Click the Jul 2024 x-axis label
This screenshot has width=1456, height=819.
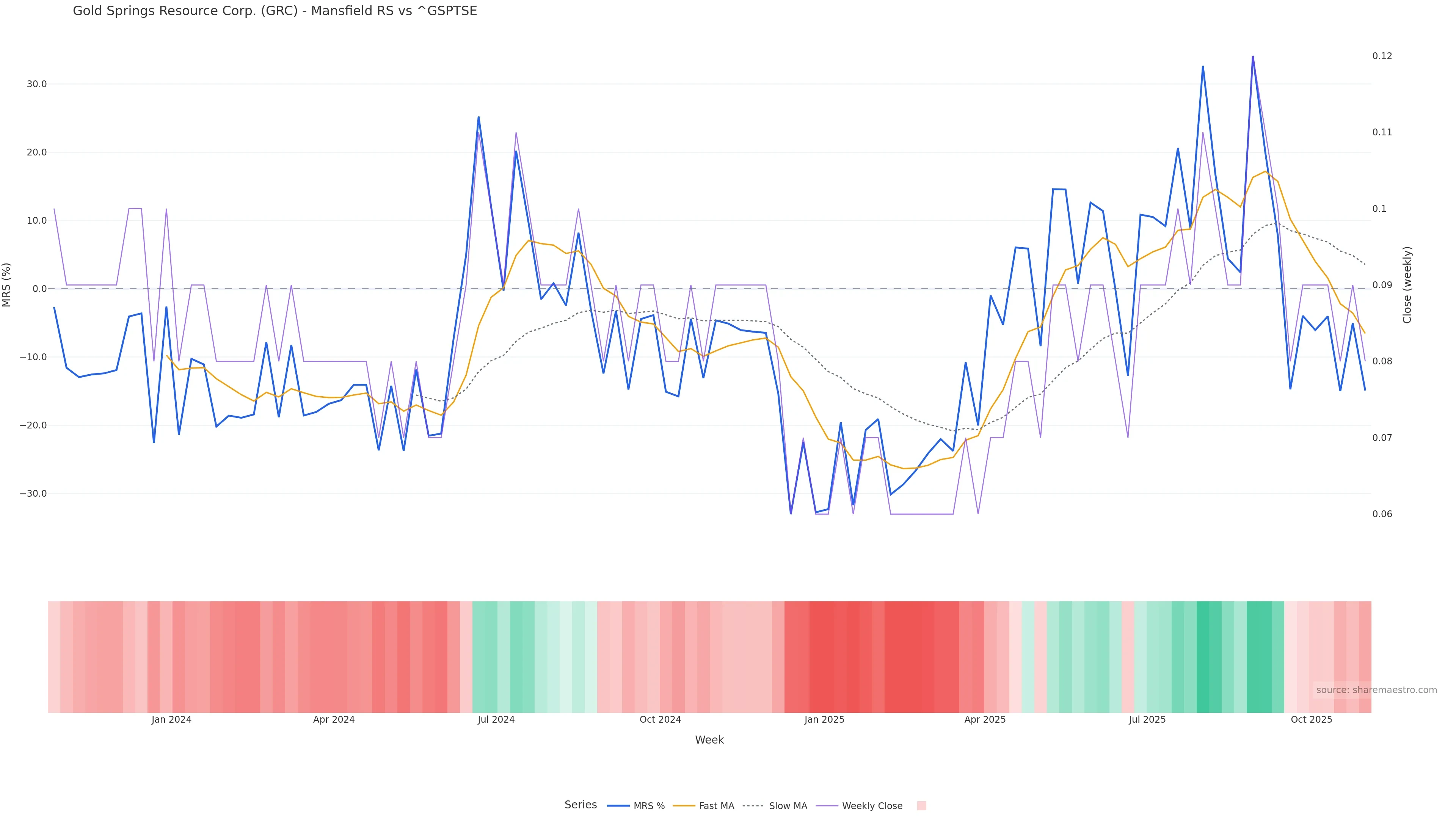coord(496,720)
